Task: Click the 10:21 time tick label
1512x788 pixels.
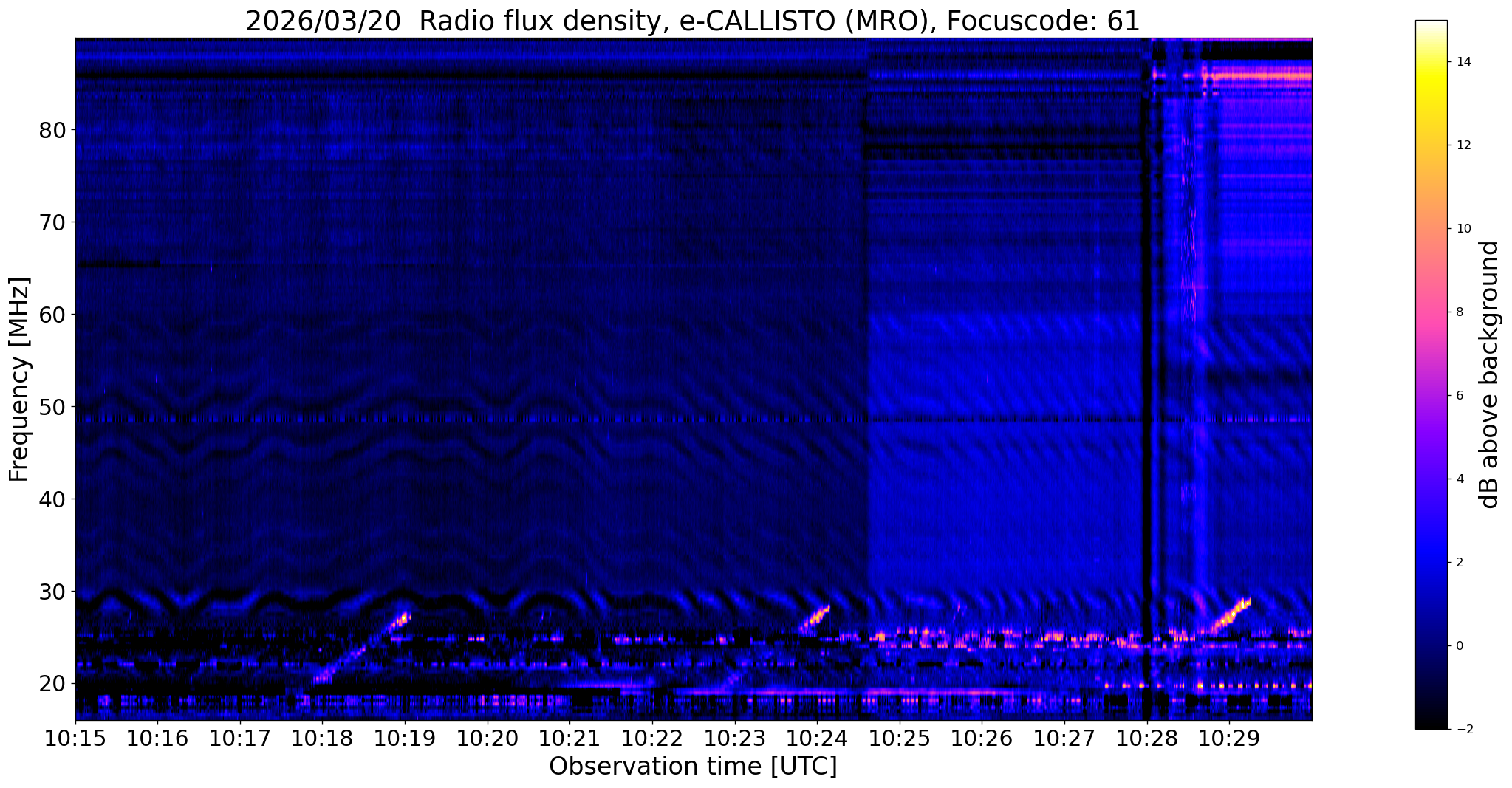Action: (x=569, y=739)
